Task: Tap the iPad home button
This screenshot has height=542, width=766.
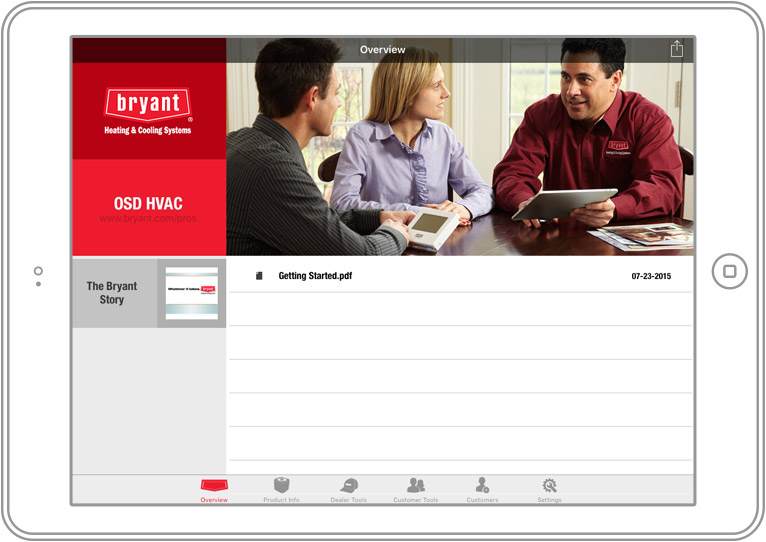Action: 729,271
